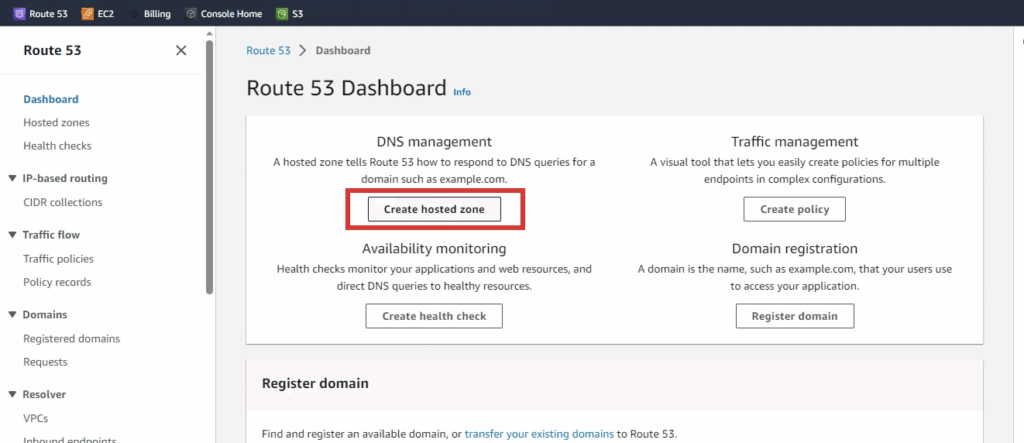1024x443 pixels.
Task: Open the Console Home shortcut icon
Action: [191, 13]
